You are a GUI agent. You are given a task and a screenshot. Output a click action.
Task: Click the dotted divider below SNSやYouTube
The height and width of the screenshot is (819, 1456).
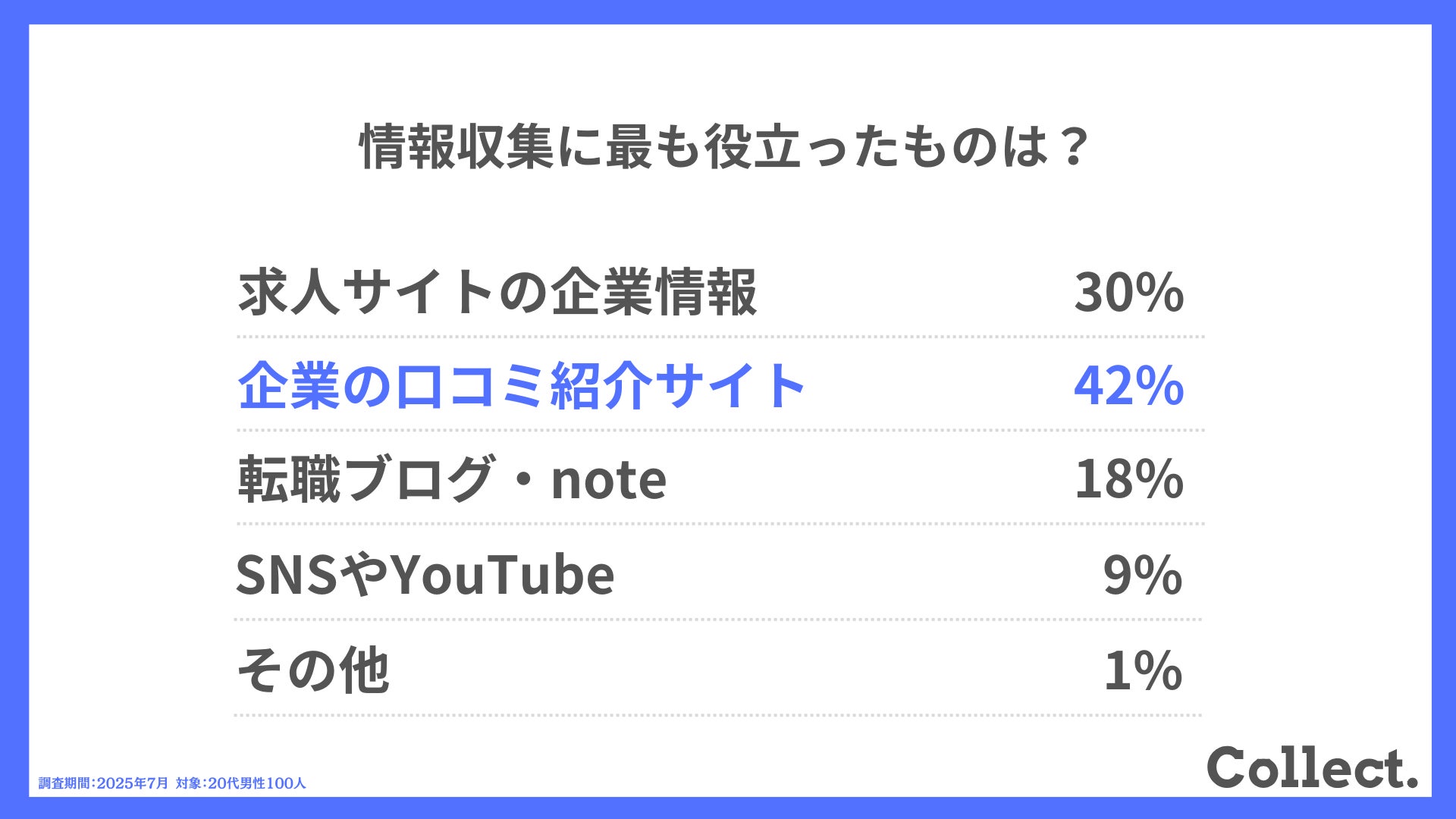tap(718, 619)
